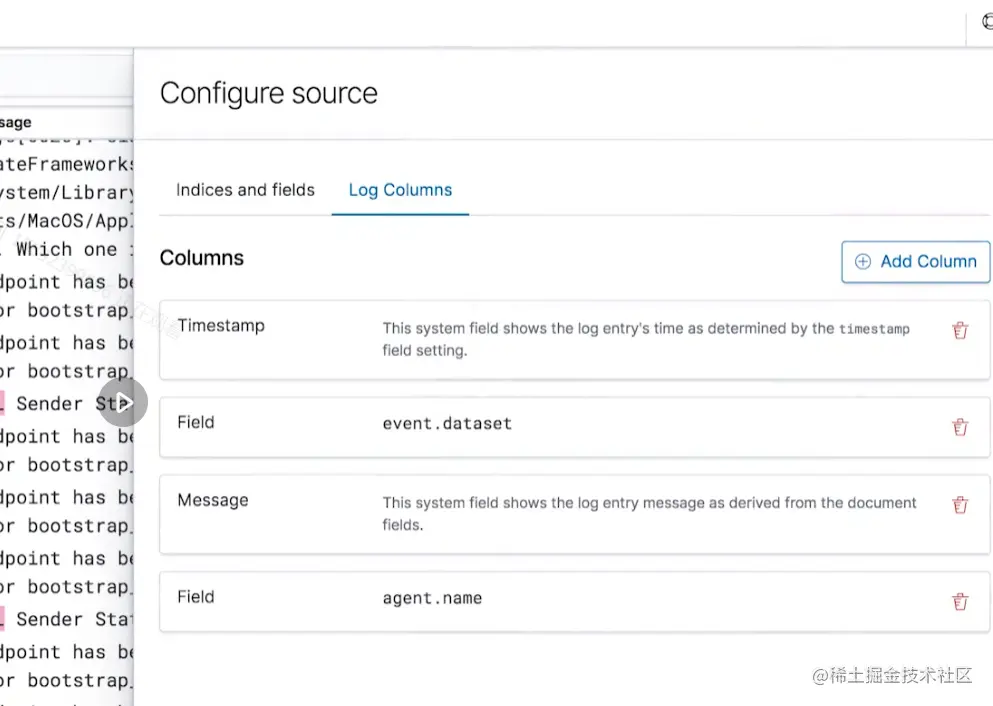Viewport: 993px width, 706px height.
Task: Click the Configure source heading
Action: [269, 94]
